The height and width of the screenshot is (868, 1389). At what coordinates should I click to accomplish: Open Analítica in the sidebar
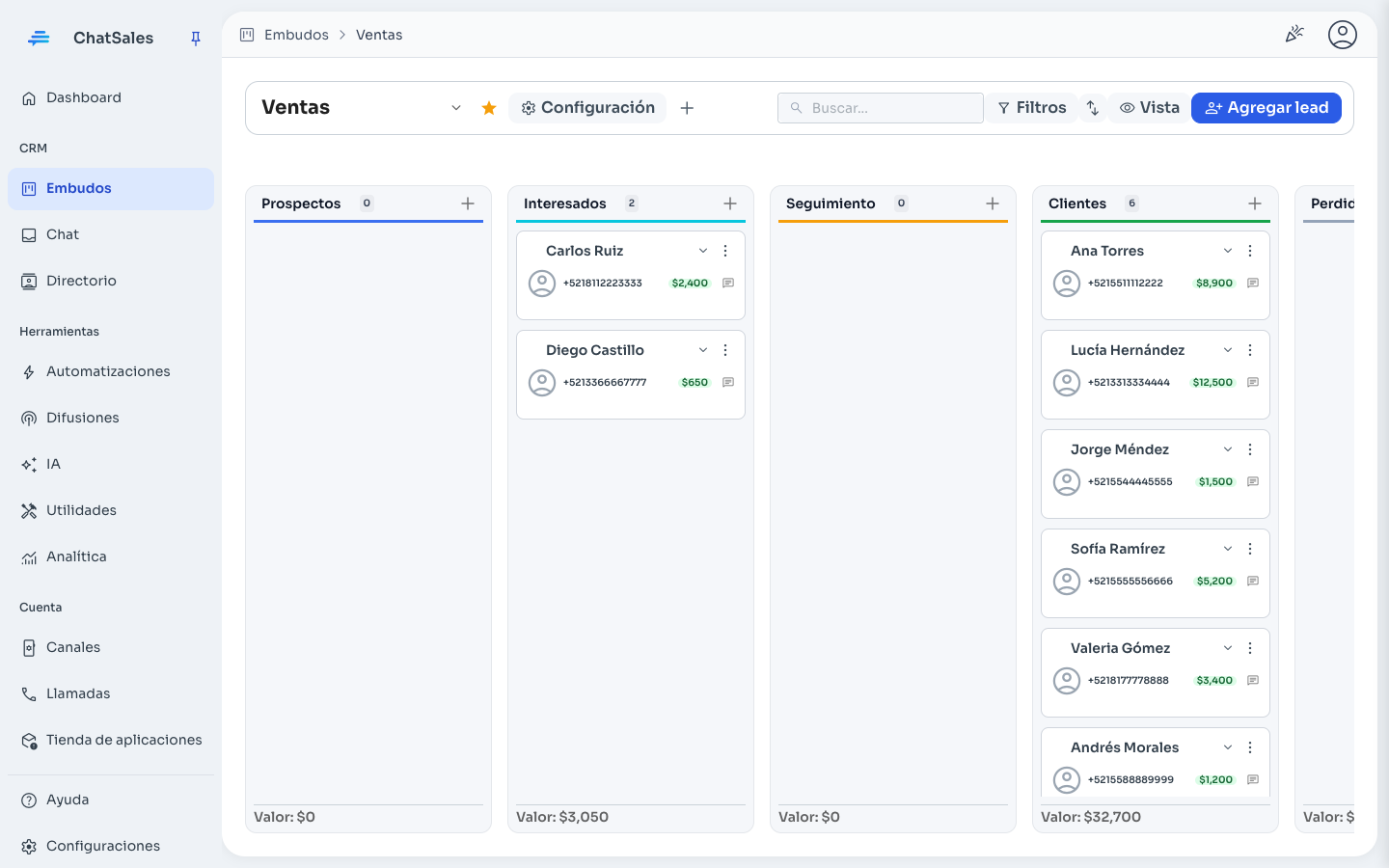tap(111, 556)
